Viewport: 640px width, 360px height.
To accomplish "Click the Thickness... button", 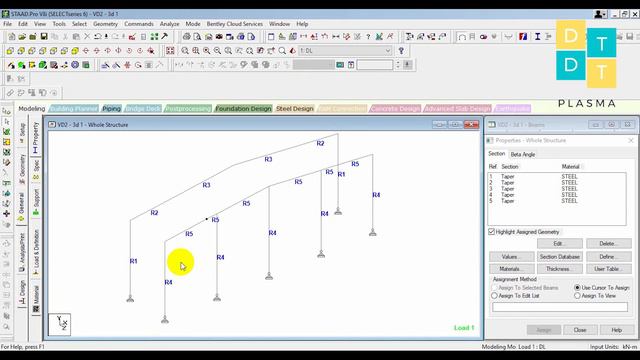I will pos(560,269).
